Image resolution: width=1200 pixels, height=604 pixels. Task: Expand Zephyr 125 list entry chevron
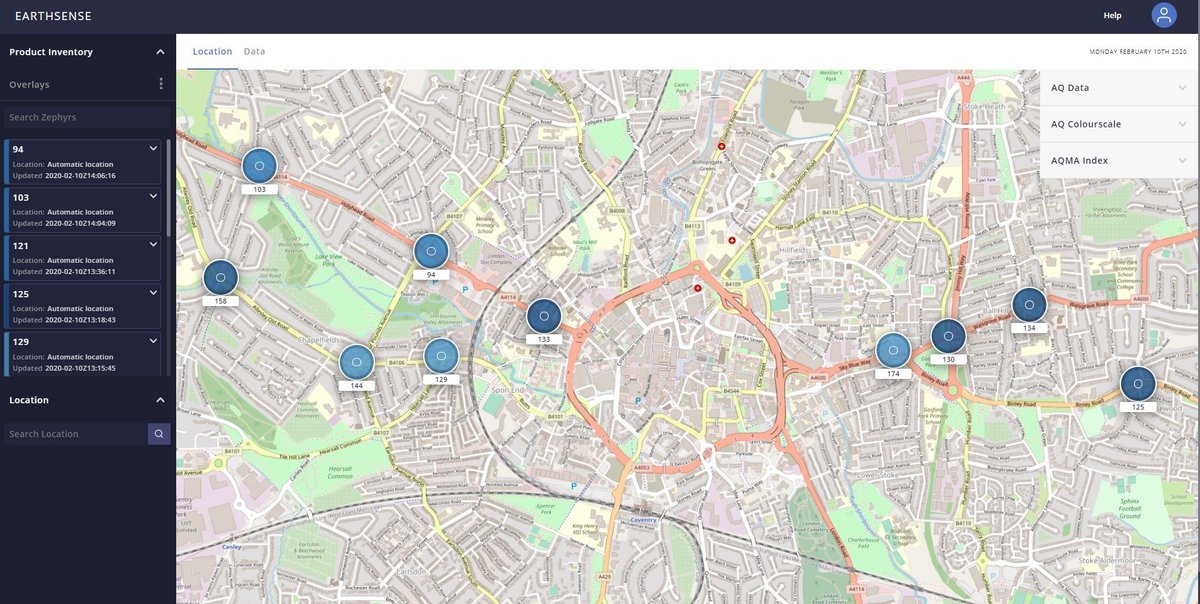coord(153,292)
